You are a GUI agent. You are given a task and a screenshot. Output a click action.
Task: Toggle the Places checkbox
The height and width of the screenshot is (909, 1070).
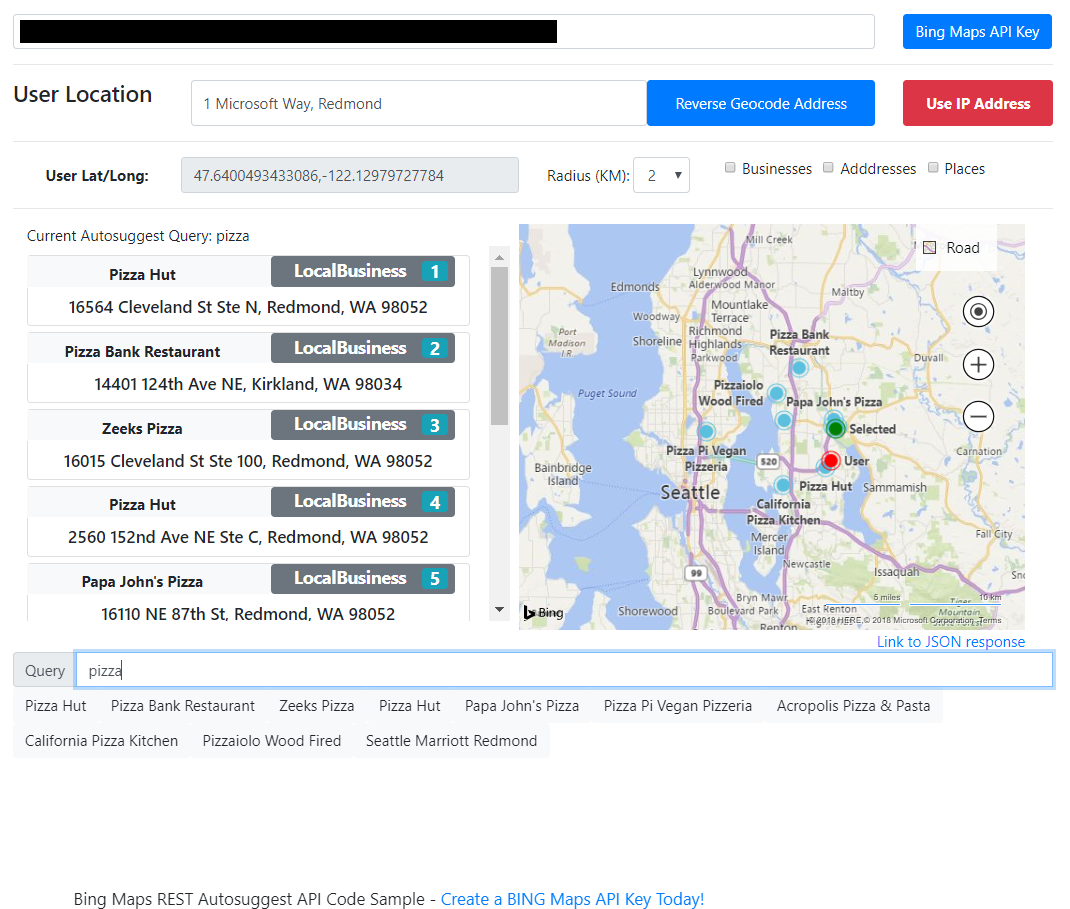pyautogui.click(x=933, y=168)
